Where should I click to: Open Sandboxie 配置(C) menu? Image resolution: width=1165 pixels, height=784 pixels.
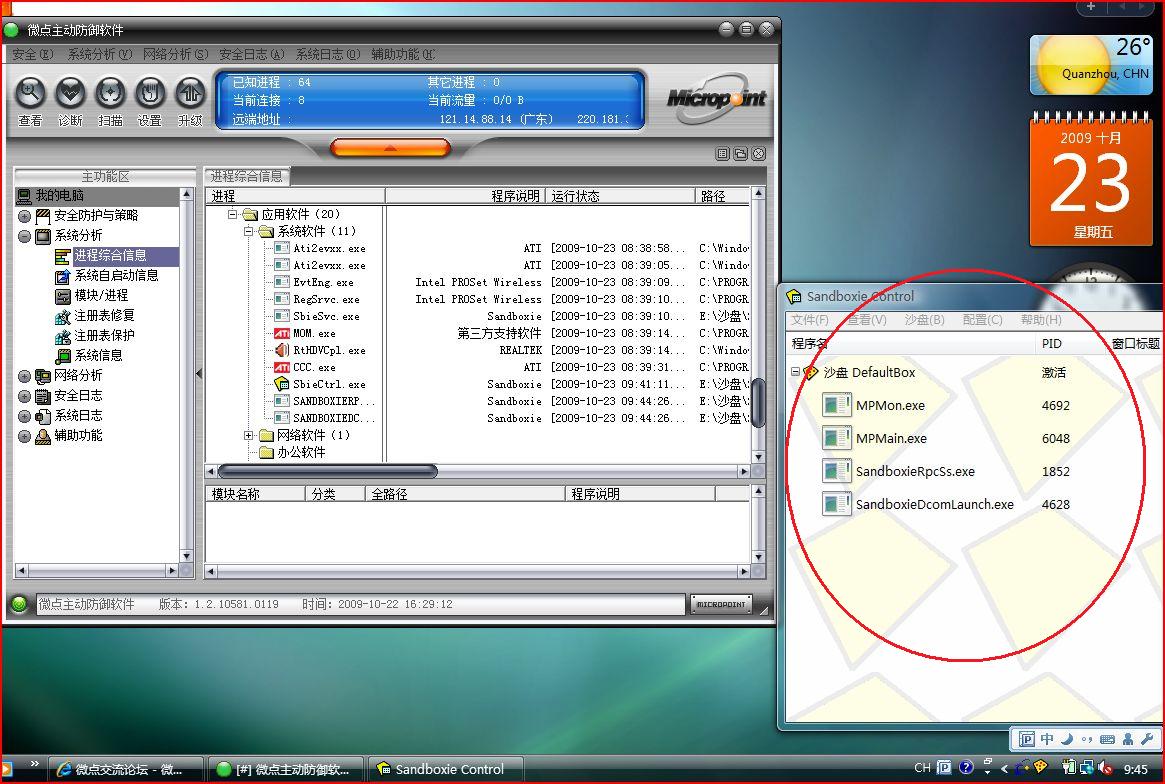coord(982,320)
